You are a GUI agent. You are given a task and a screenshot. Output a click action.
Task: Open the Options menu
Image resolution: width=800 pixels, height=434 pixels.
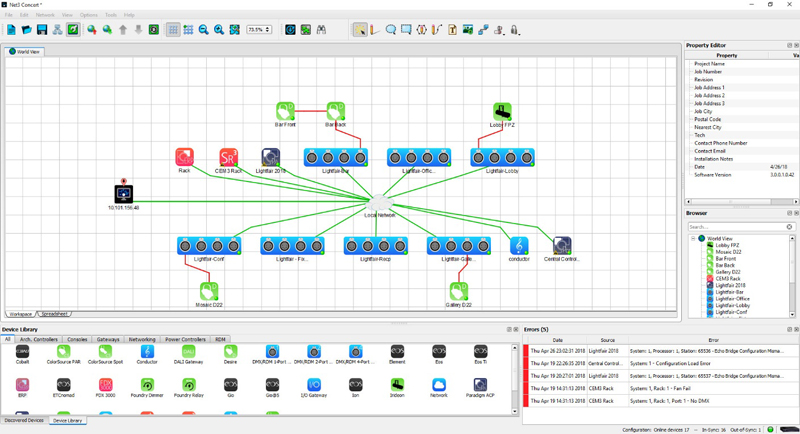pos(88,15)
